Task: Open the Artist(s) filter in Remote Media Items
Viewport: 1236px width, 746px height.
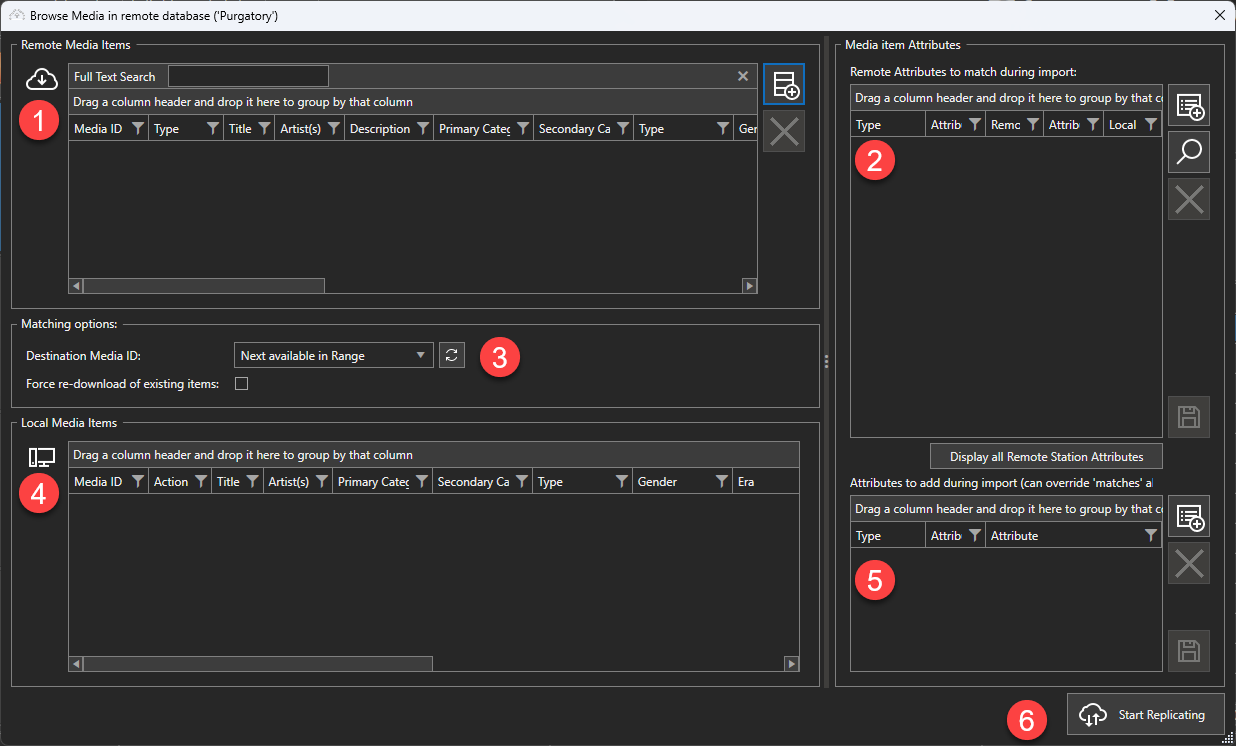Action: point(334,128)
